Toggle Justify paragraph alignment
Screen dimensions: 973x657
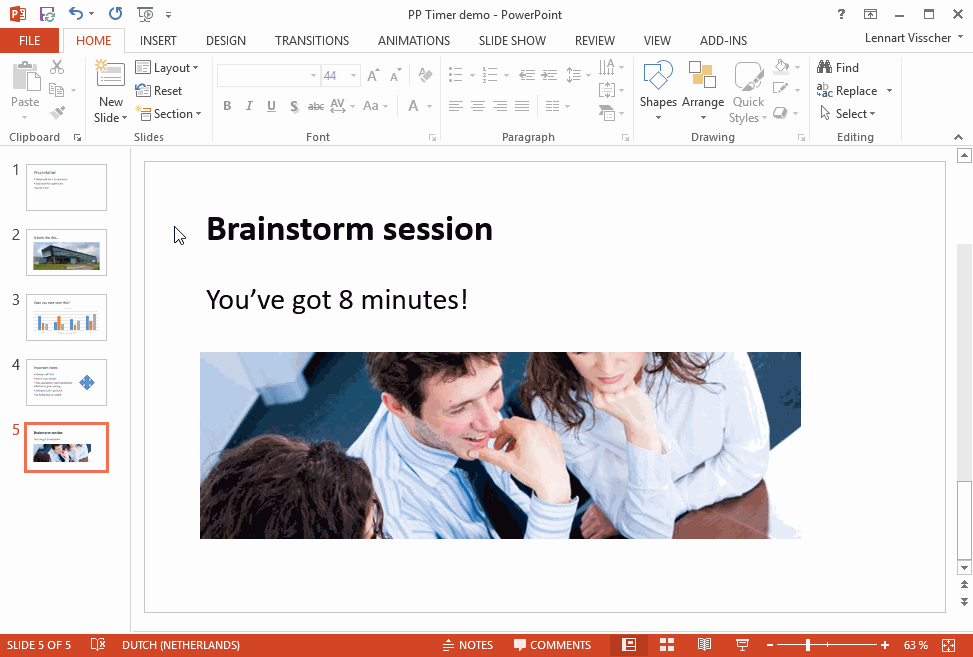[x=522, y=106]
